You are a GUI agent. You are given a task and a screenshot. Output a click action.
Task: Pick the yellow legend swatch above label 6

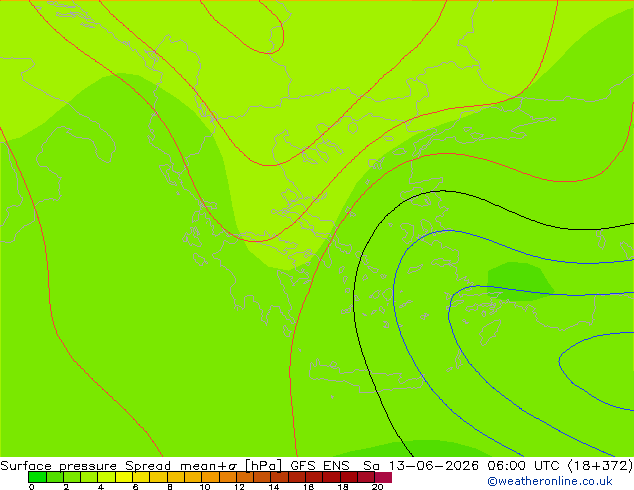pyautogui.click(x=141, y=477)
